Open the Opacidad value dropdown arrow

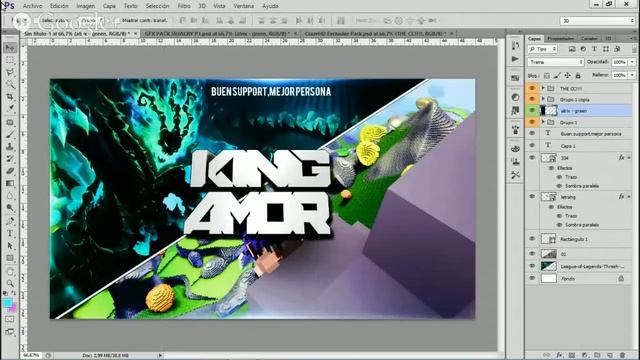tap(632, 62)
